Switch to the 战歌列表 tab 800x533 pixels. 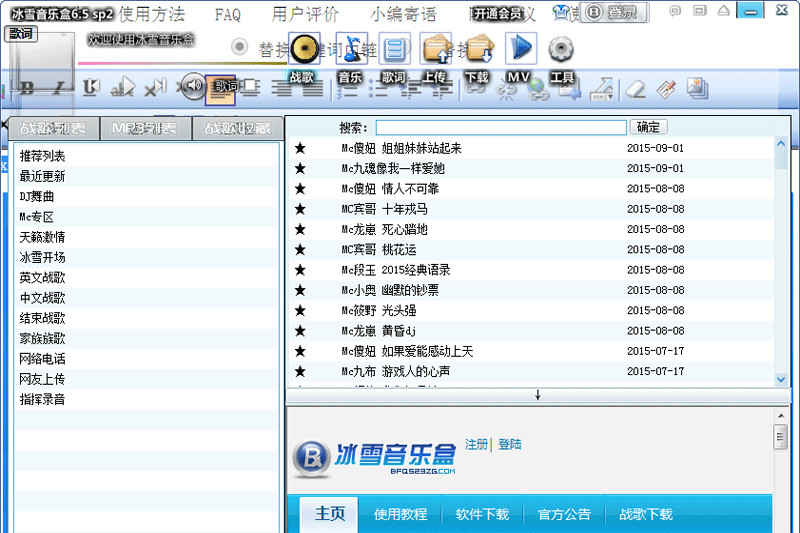point(54,128)
